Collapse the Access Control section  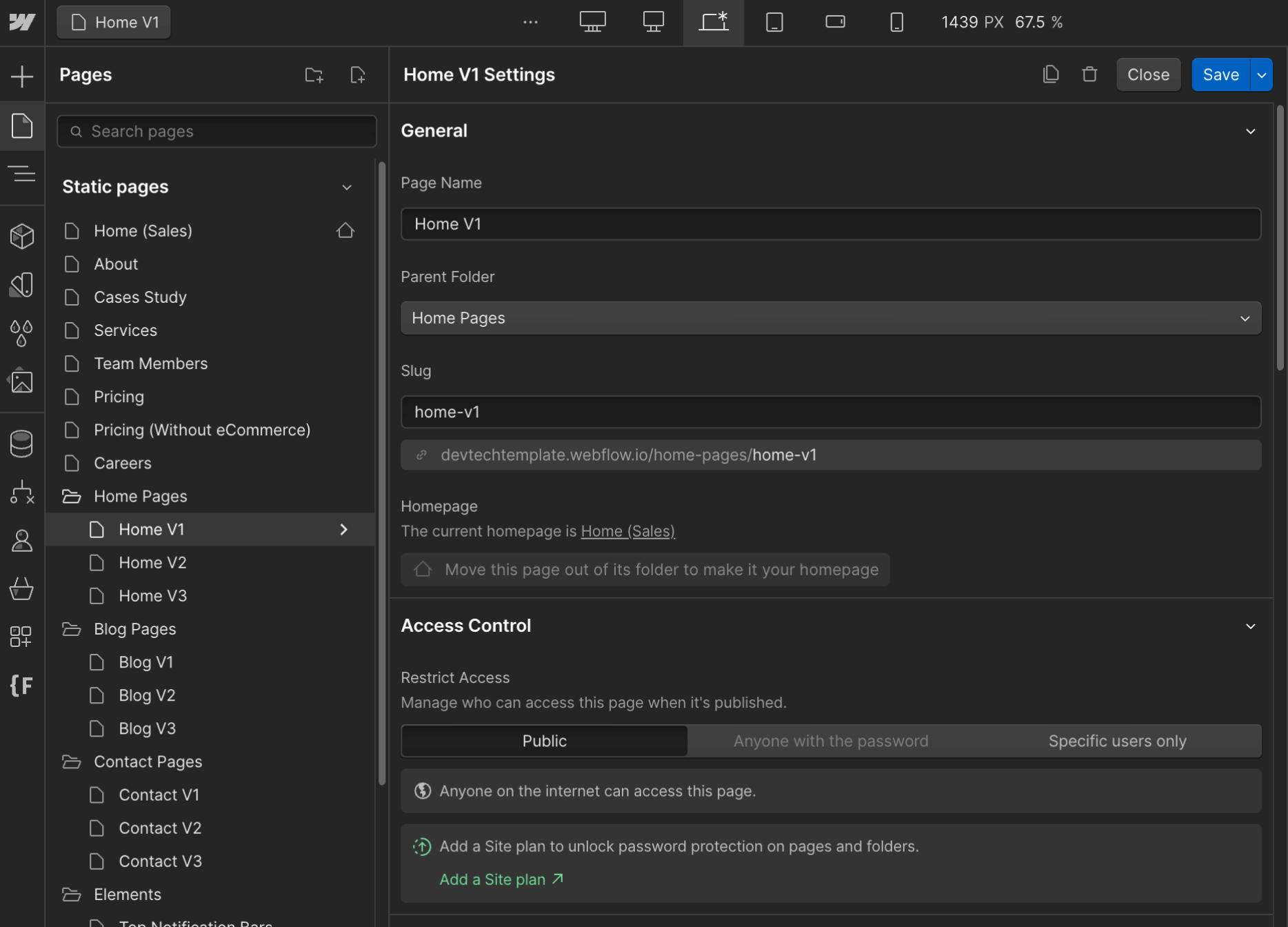tap(1251, 626)
